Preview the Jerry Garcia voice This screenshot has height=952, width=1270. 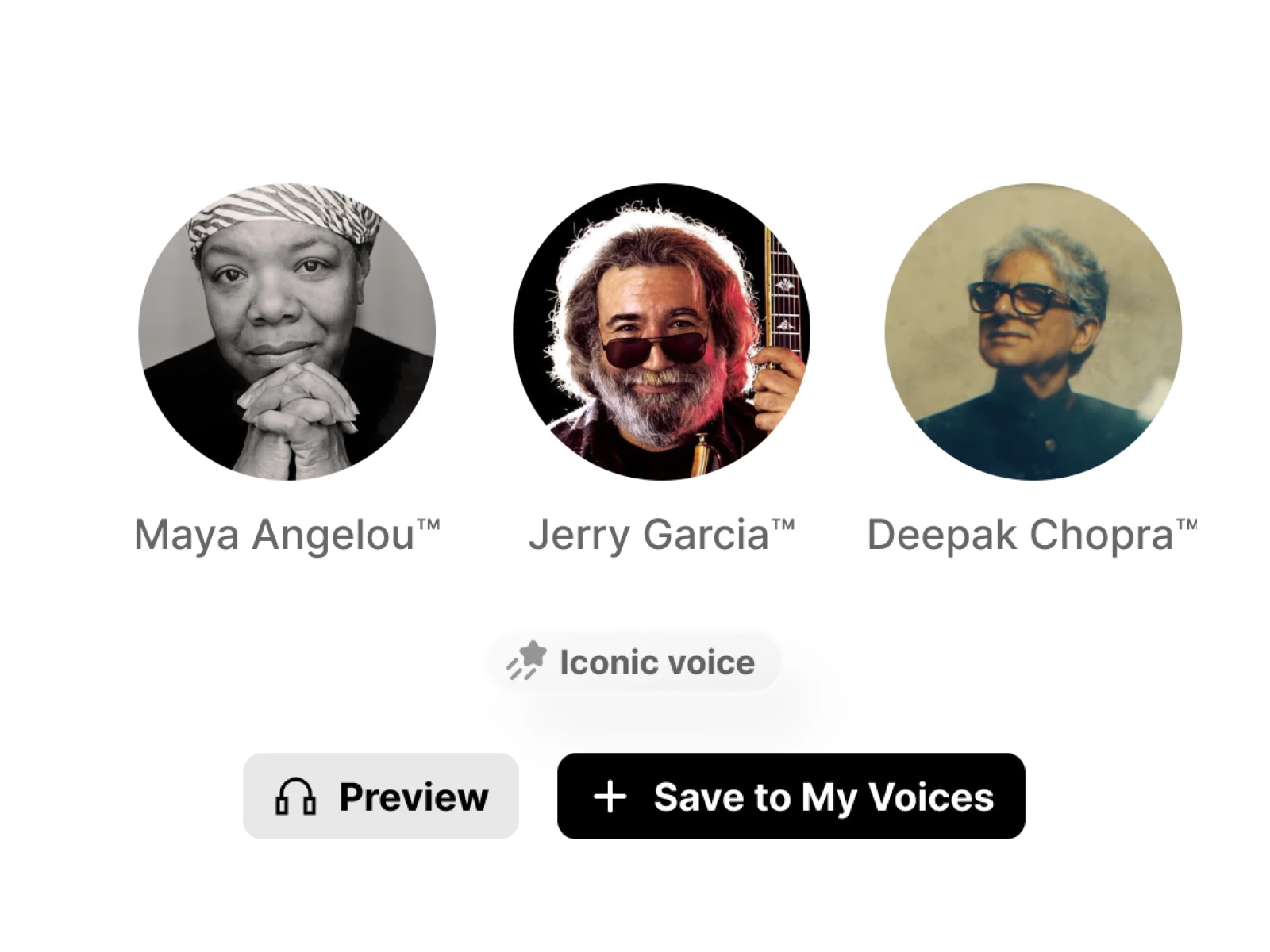pyautogui.click(x=381, y=796)
